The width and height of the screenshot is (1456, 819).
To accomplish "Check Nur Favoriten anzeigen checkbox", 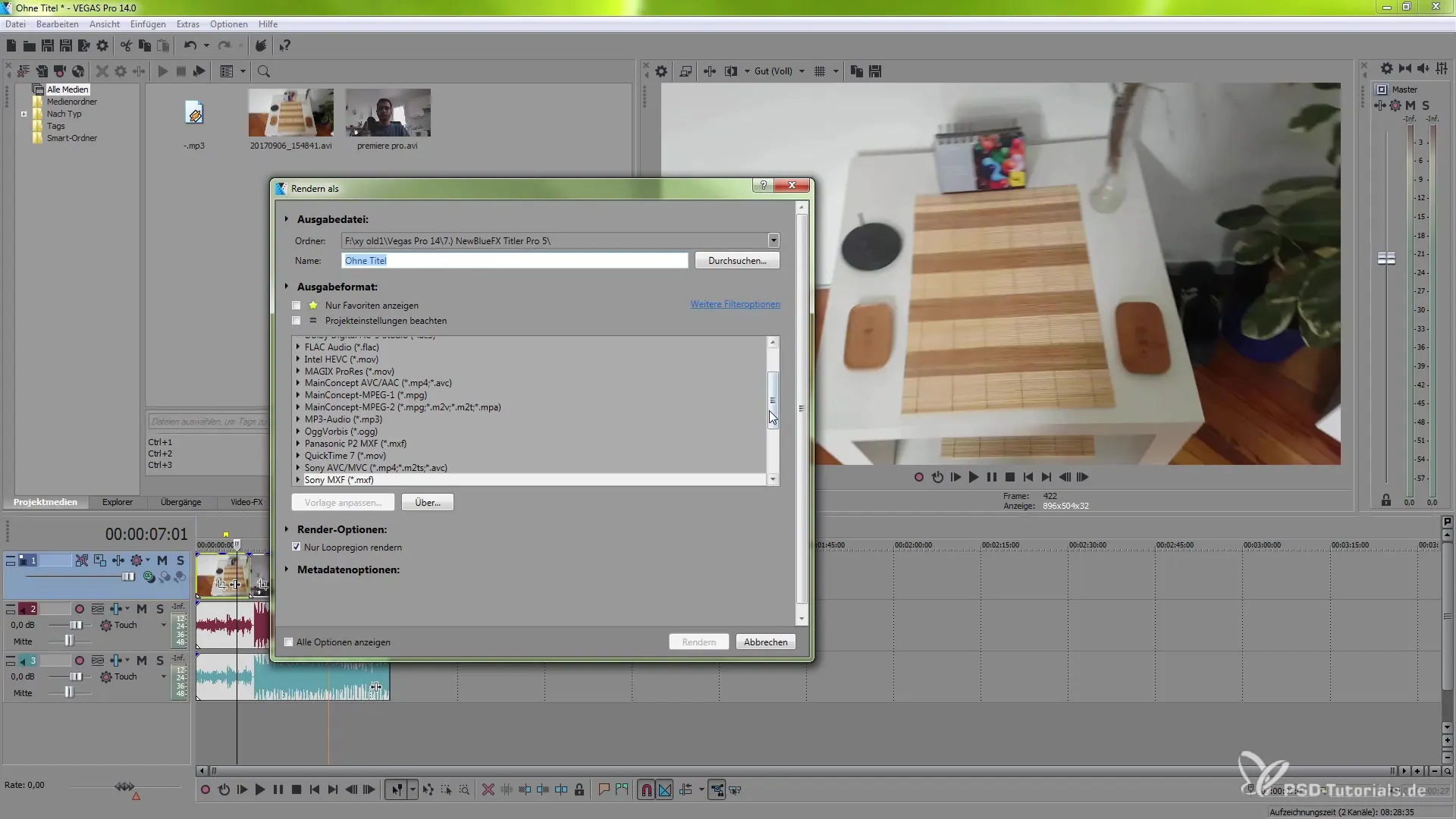I will coord(297,306).
